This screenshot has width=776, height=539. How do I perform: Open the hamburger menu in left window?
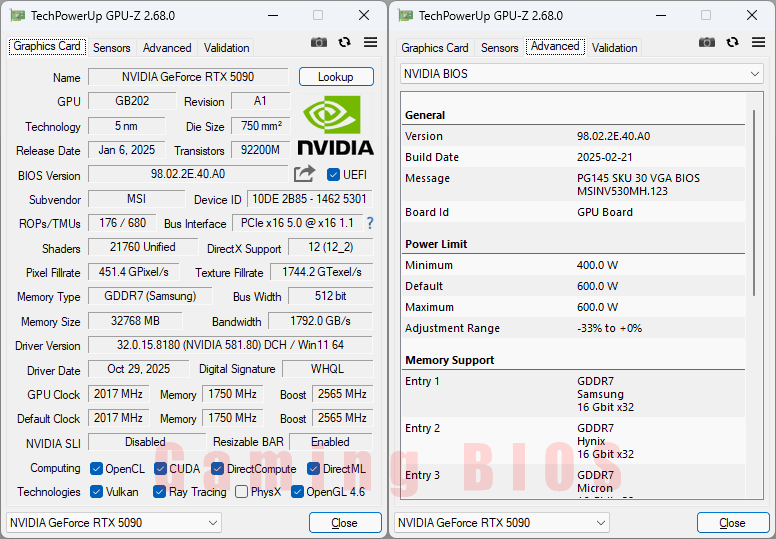[370, 43]
